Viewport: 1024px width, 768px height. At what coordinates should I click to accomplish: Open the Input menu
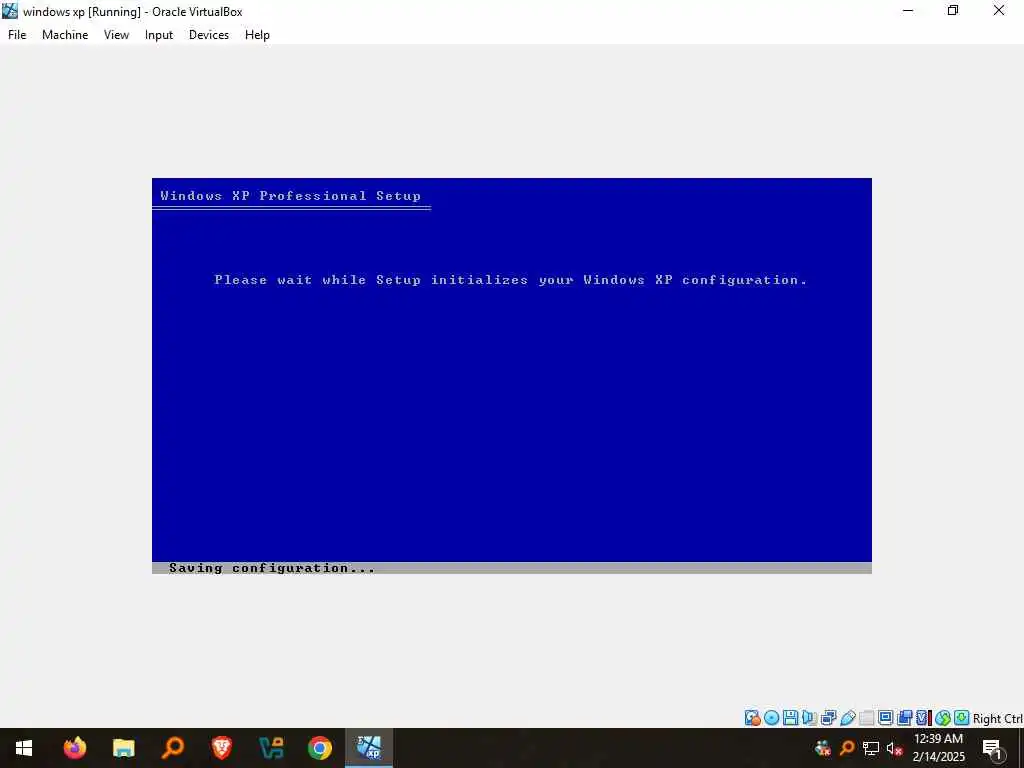coord(159,35)
